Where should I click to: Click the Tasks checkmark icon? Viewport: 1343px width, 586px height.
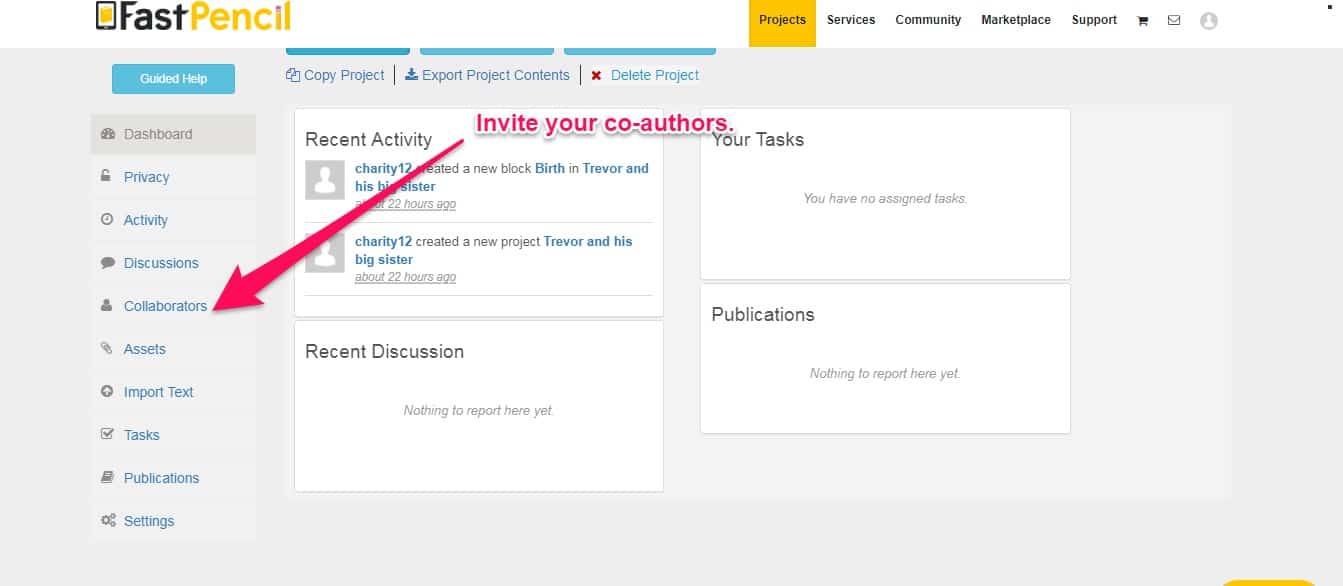[107, 435]
